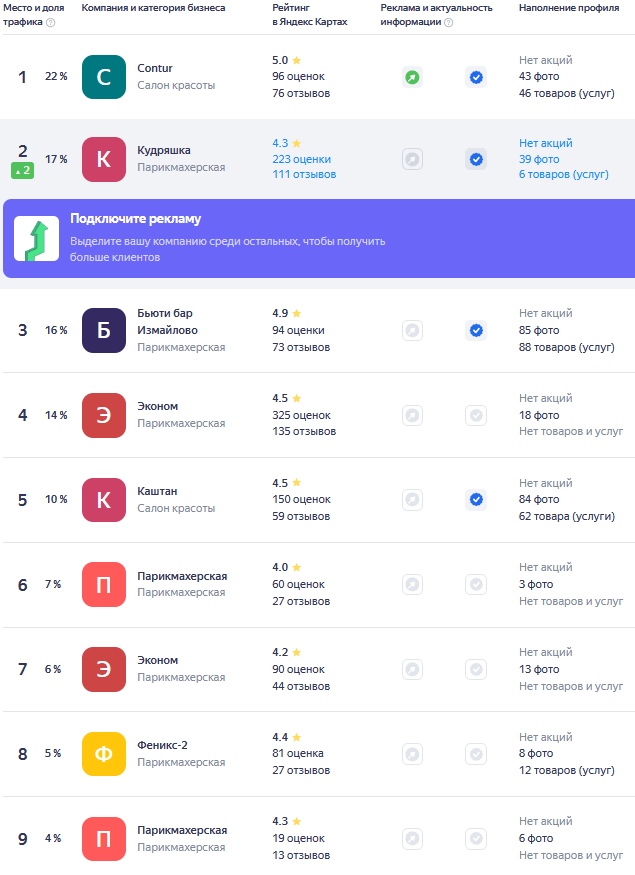
Task: Open the '223 оценки' link
Action: click(301, 159)
